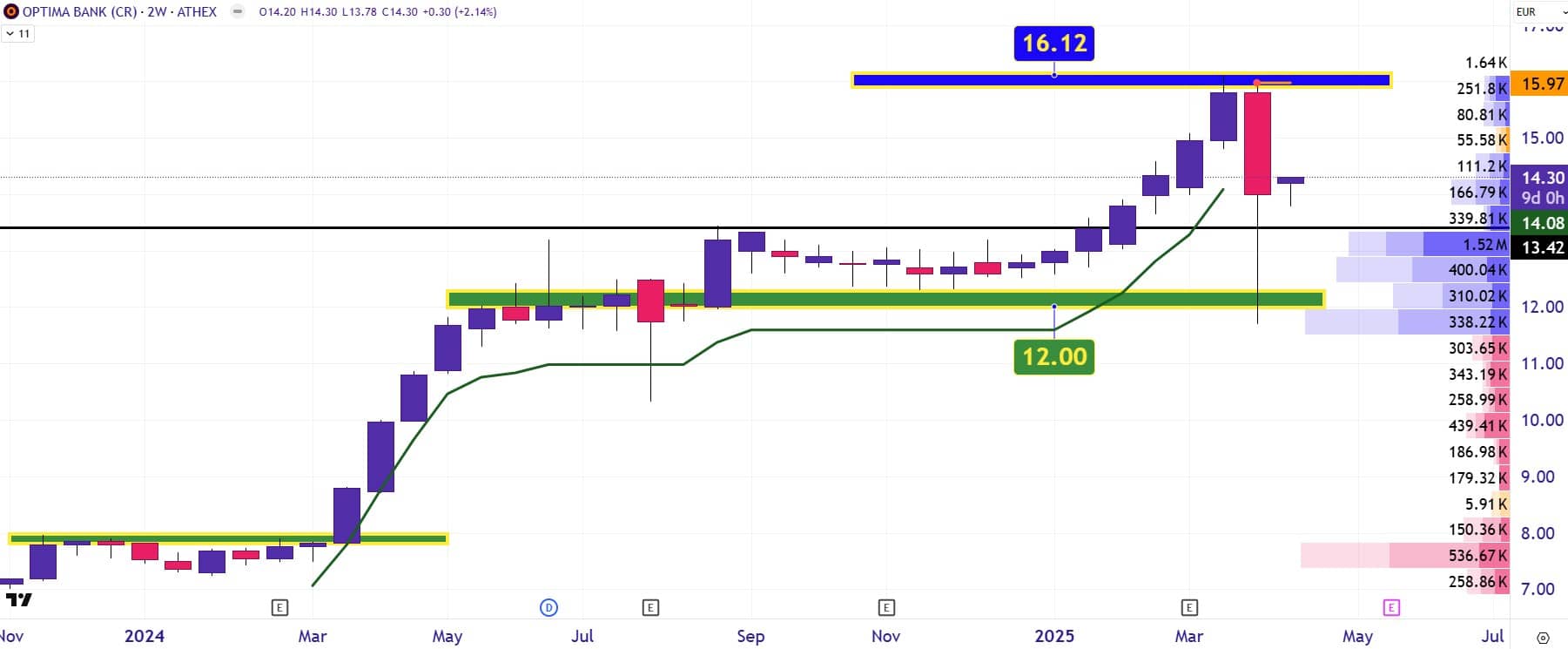Click the earnings E marker before Mar 2024
This screenshot has width=1568, height=649.
(279, 607)
